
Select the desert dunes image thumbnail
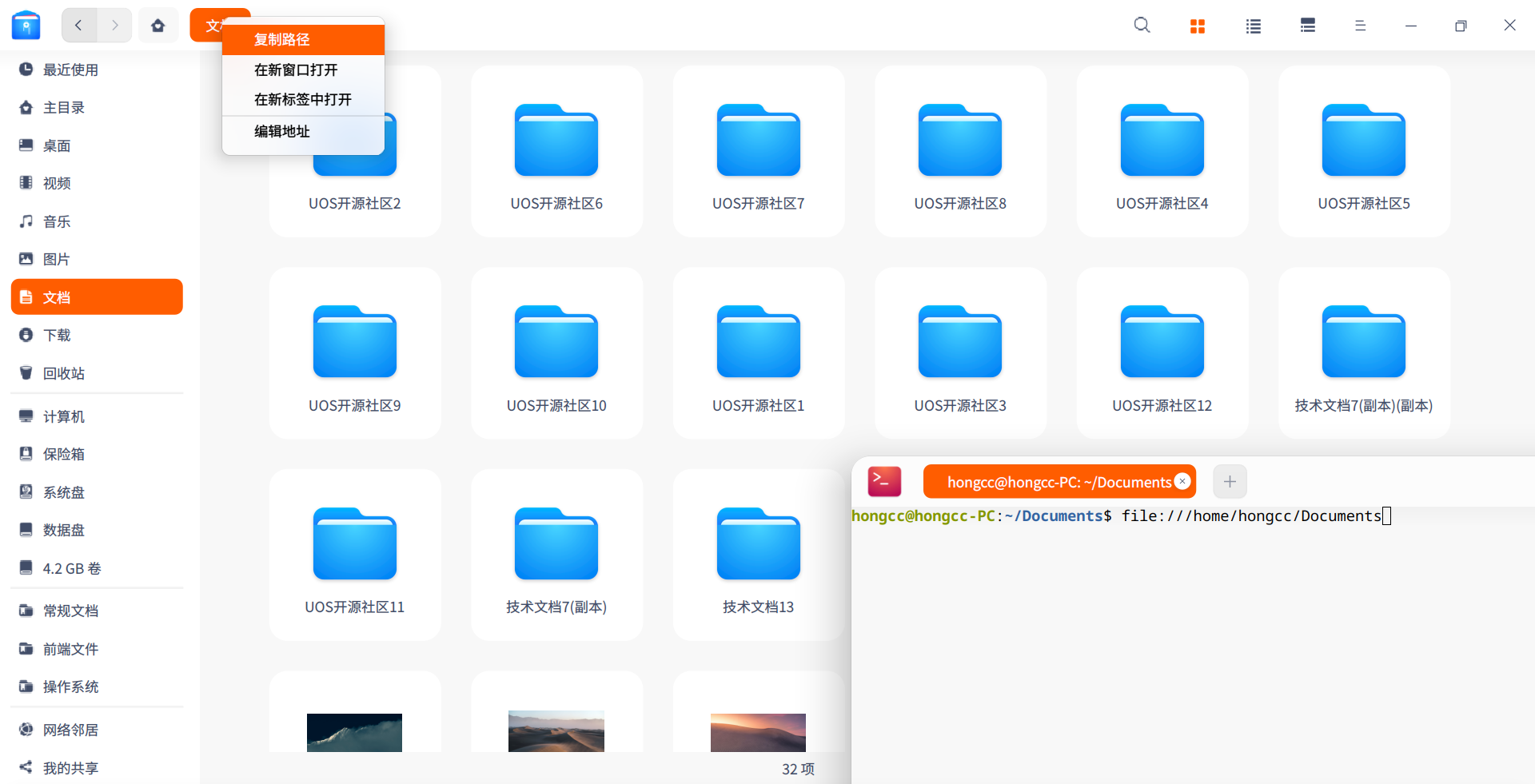[x=556, y=731]
